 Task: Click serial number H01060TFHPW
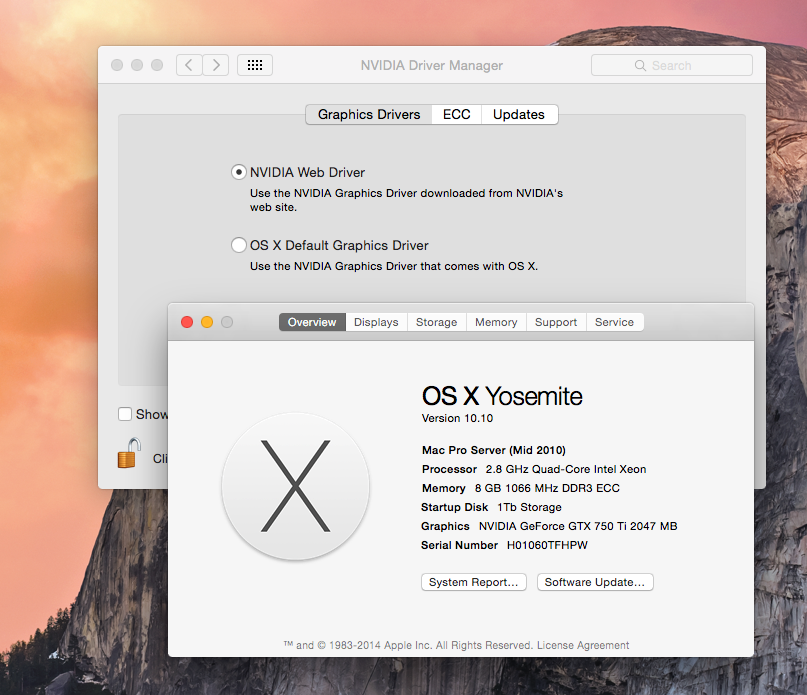coord(547,545)
